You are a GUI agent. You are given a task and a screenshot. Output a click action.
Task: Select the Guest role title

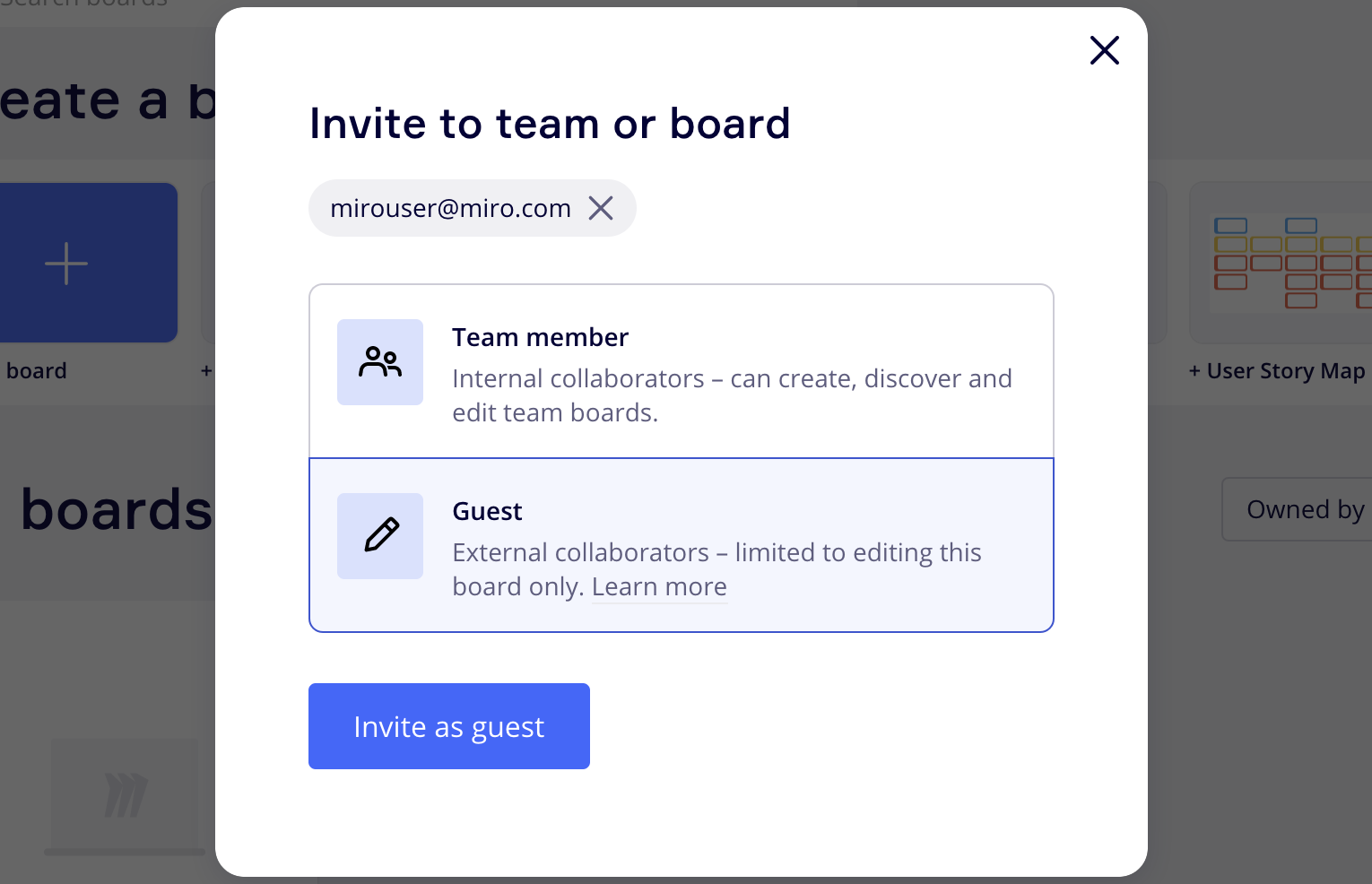[487, 511]
